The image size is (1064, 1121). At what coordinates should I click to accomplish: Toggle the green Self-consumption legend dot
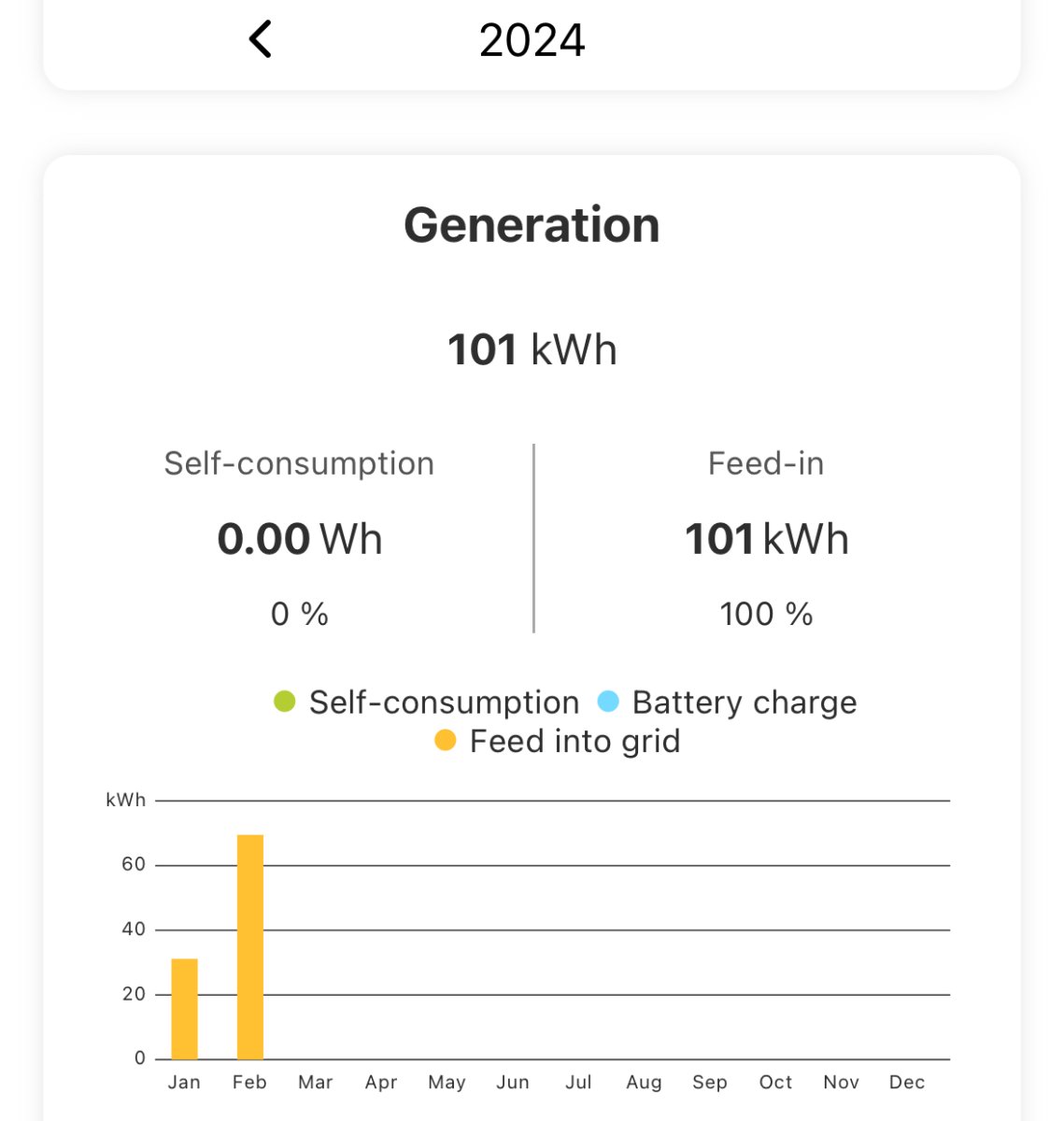click(285, 702)
